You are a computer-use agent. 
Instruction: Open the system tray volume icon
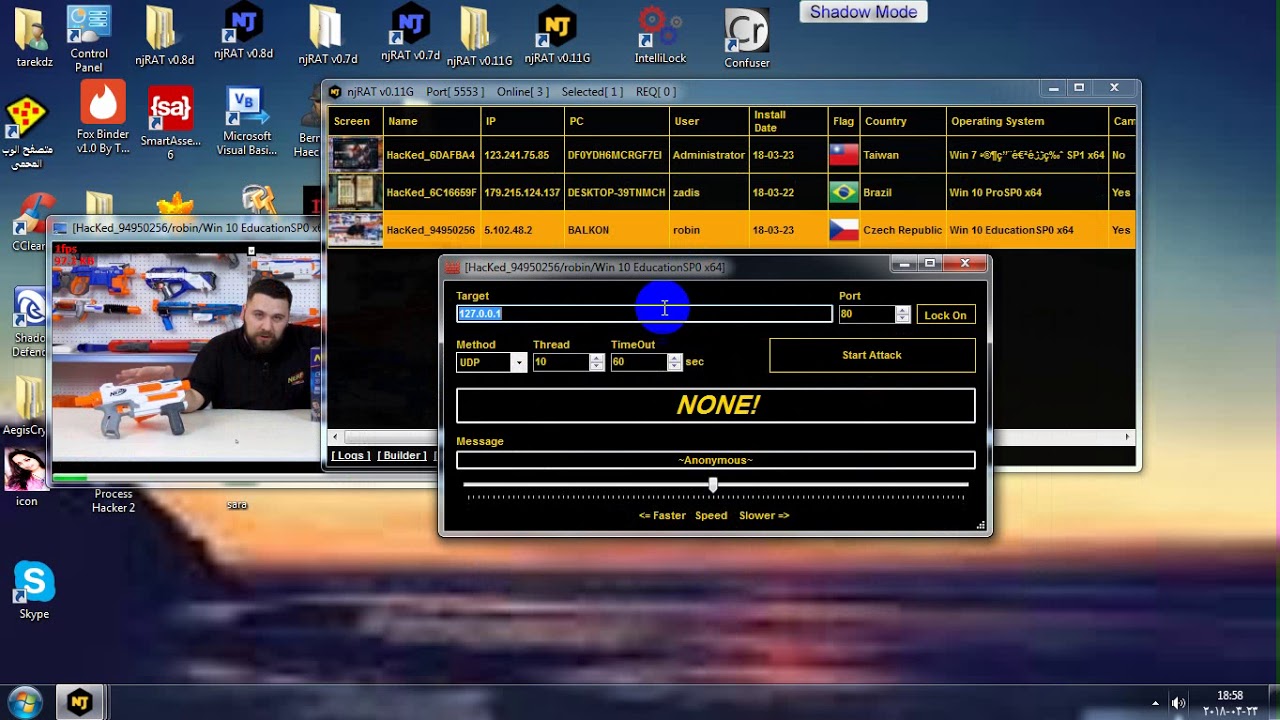(1179, 703)
